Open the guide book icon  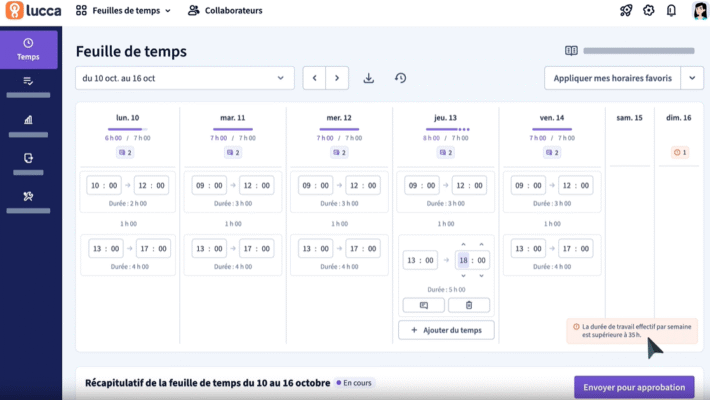pyautogui.click(x=571, y=51)
